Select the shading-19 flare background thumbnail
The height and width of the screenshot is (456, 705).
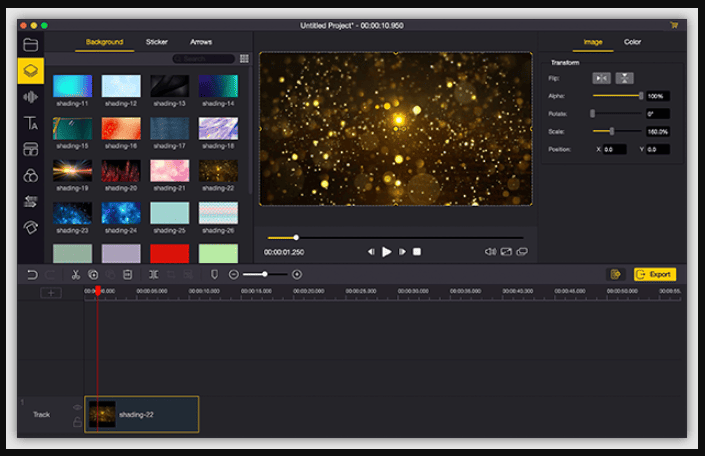click(72, 171)
